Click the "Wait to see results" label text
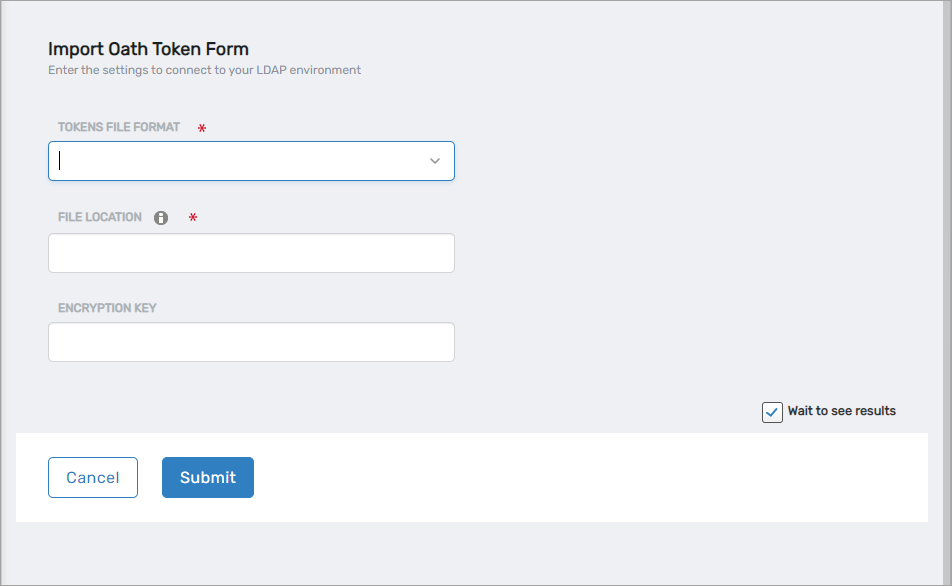 point(841,411)
